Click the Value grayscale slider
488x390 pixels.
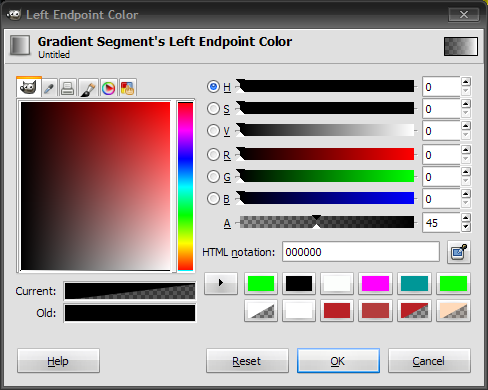pos(327,130)
